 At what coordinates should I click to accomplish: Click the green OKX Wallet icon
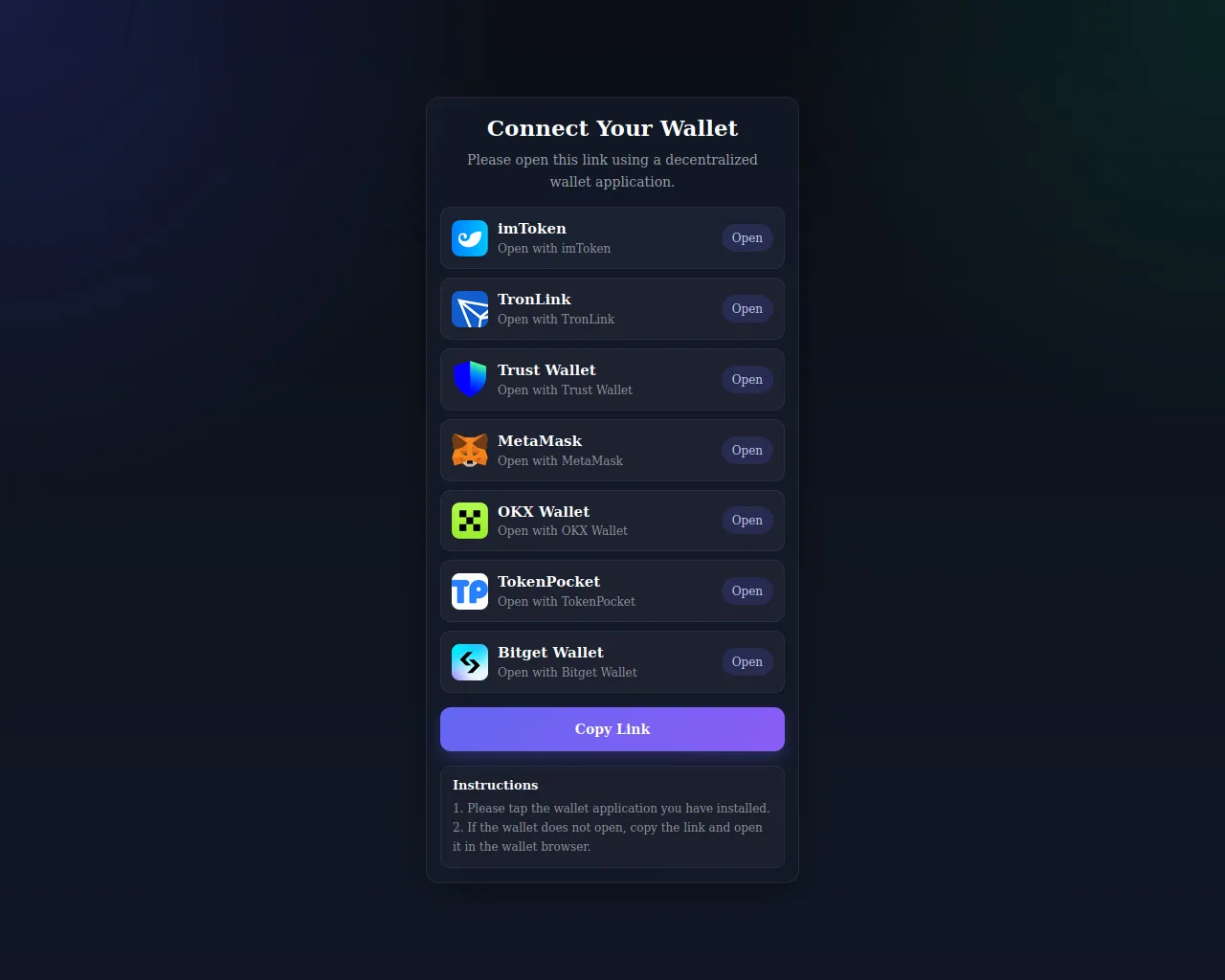470,521
